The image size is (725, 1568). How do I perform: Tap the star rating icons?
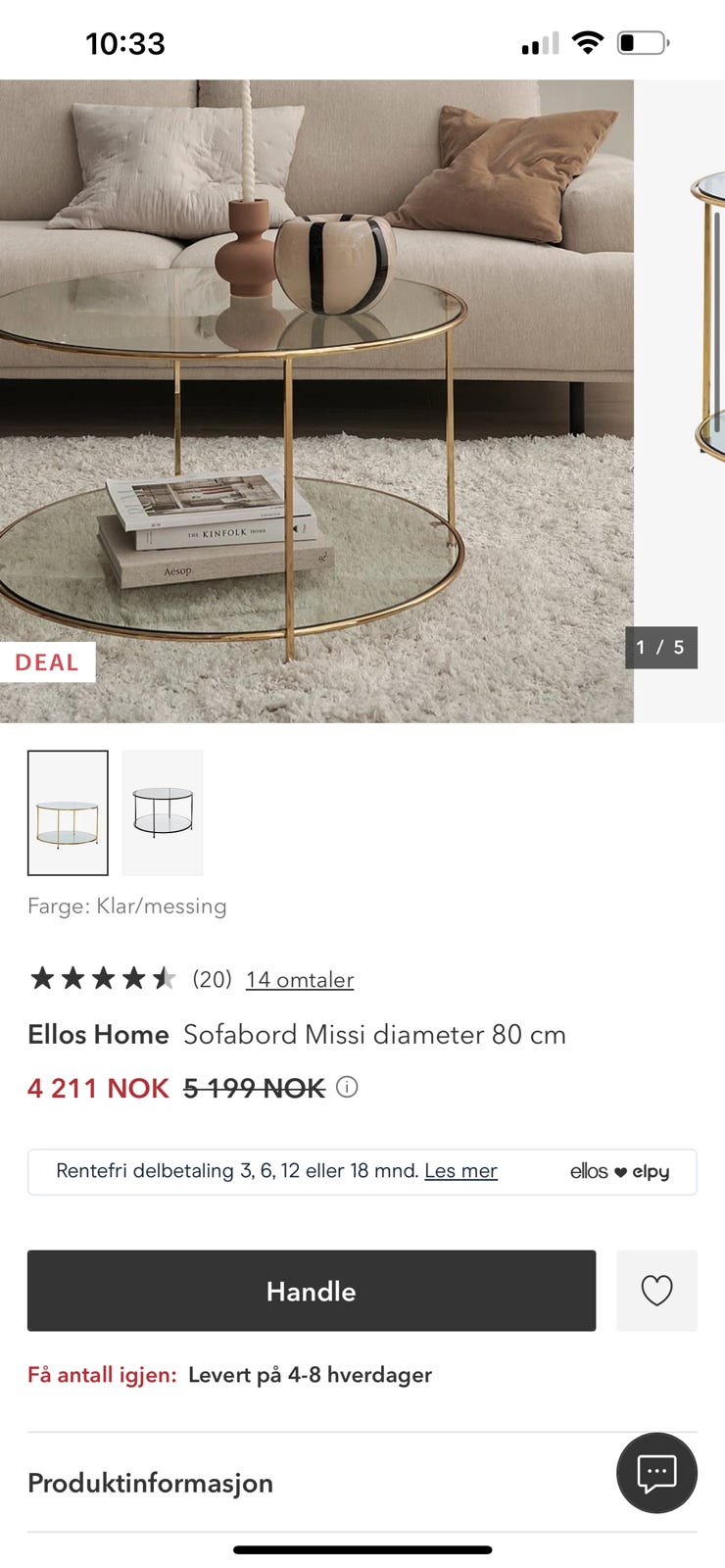click(x=103, y=978)
